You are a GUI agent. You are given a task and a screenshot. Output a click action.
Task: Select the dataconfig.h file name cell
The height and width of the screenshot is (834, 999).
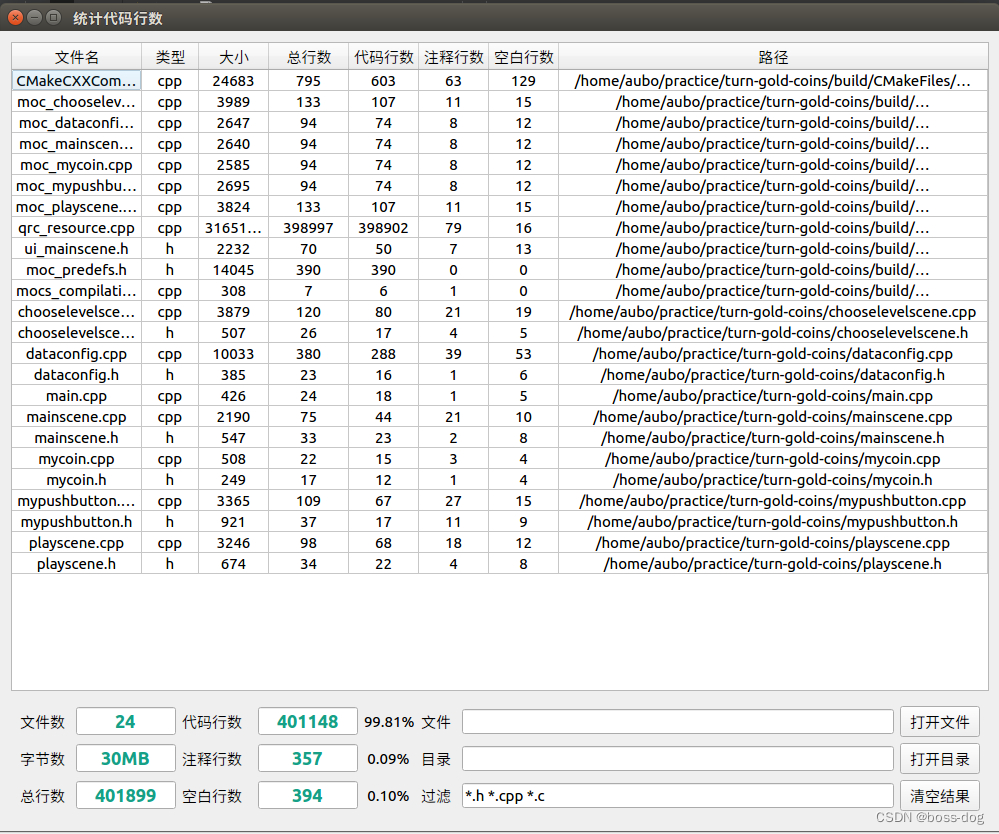pyautogui.click(x=76, y=375)
